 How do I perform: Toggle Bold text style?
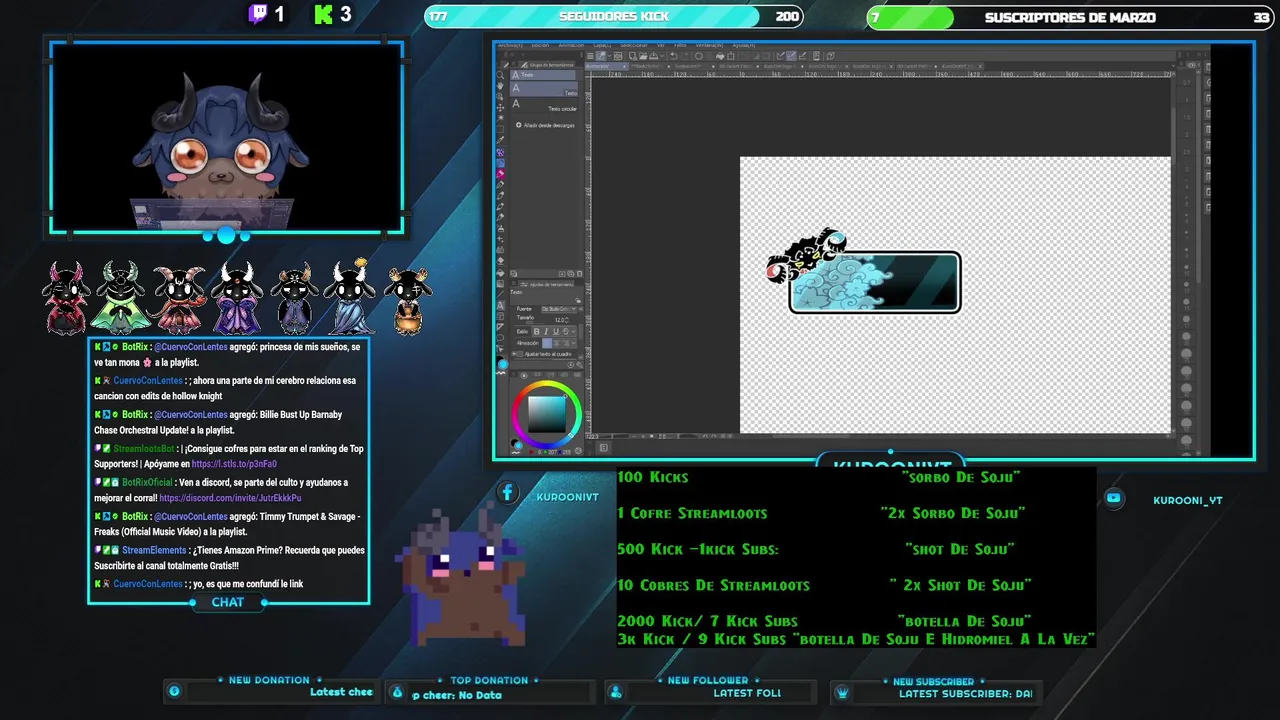(537, 332)
